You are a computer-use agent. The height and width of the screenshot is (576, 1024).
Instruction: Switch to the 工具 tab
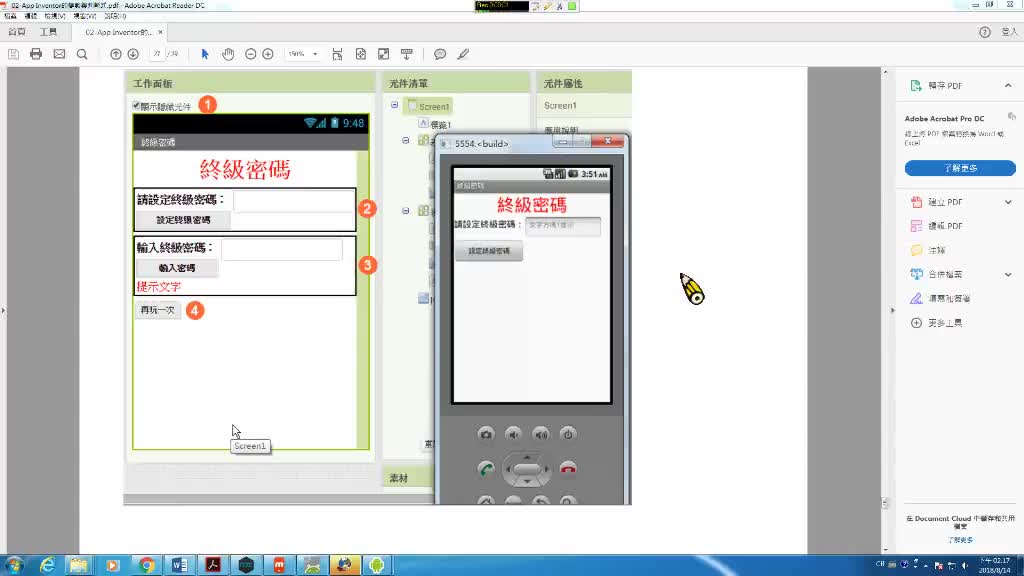(x=48, y=32)
